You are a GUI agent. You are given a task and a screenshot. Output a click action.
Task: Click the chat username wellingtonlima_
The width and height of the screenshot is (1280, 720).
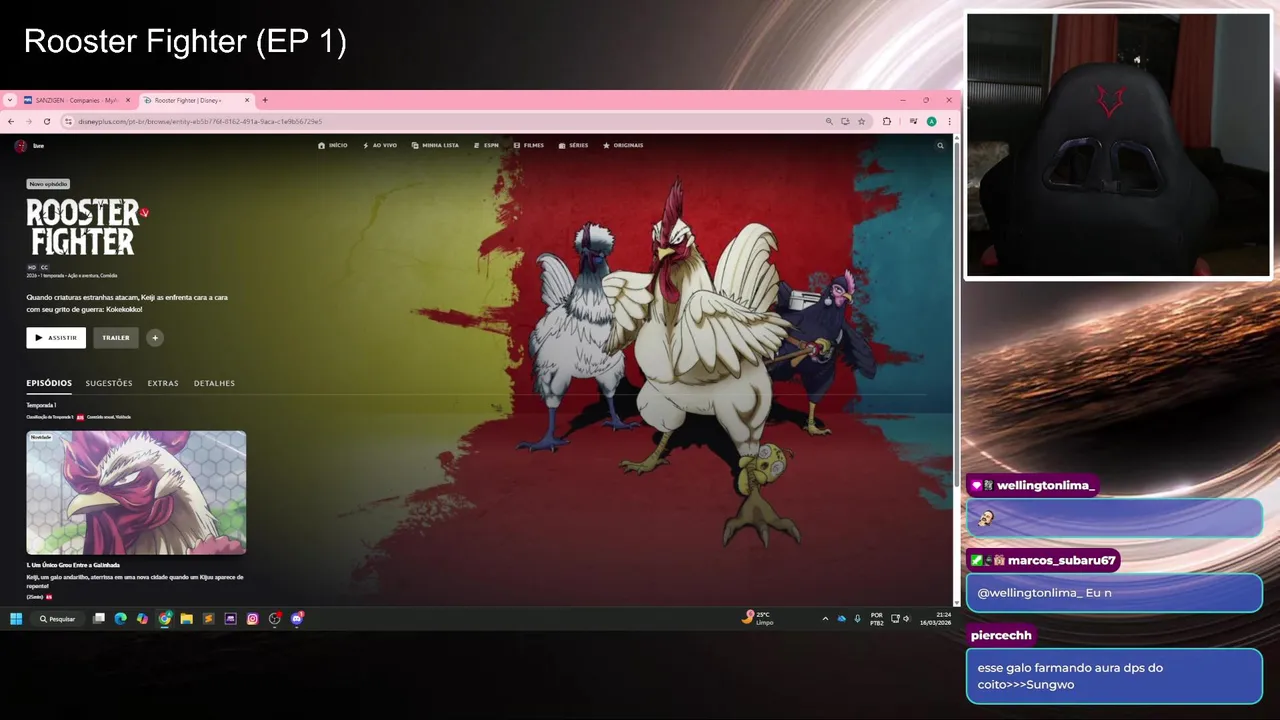[x=1046, y=485]
